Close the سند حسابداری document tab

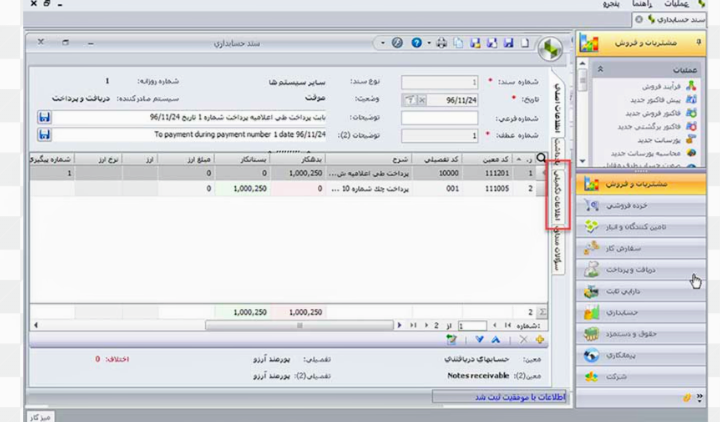(x=639, y=20)
